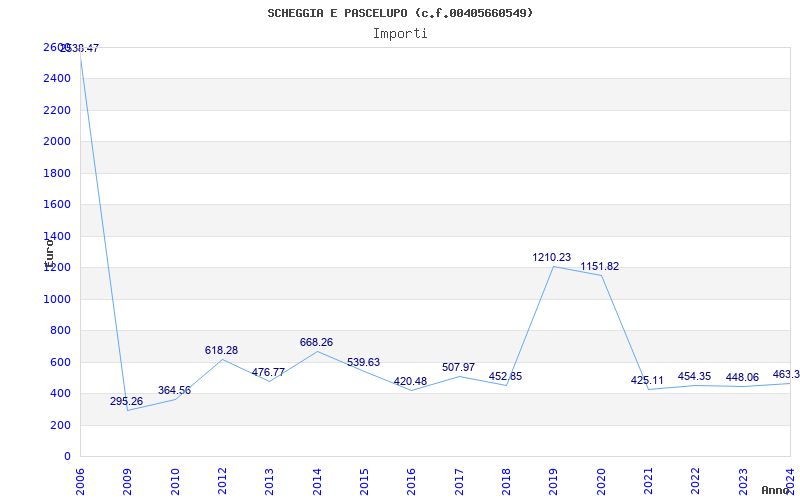The height and width of the screenshot is (500, 800).
Task: Select the 1151.82 data point label
Action: tap(599, 267)
